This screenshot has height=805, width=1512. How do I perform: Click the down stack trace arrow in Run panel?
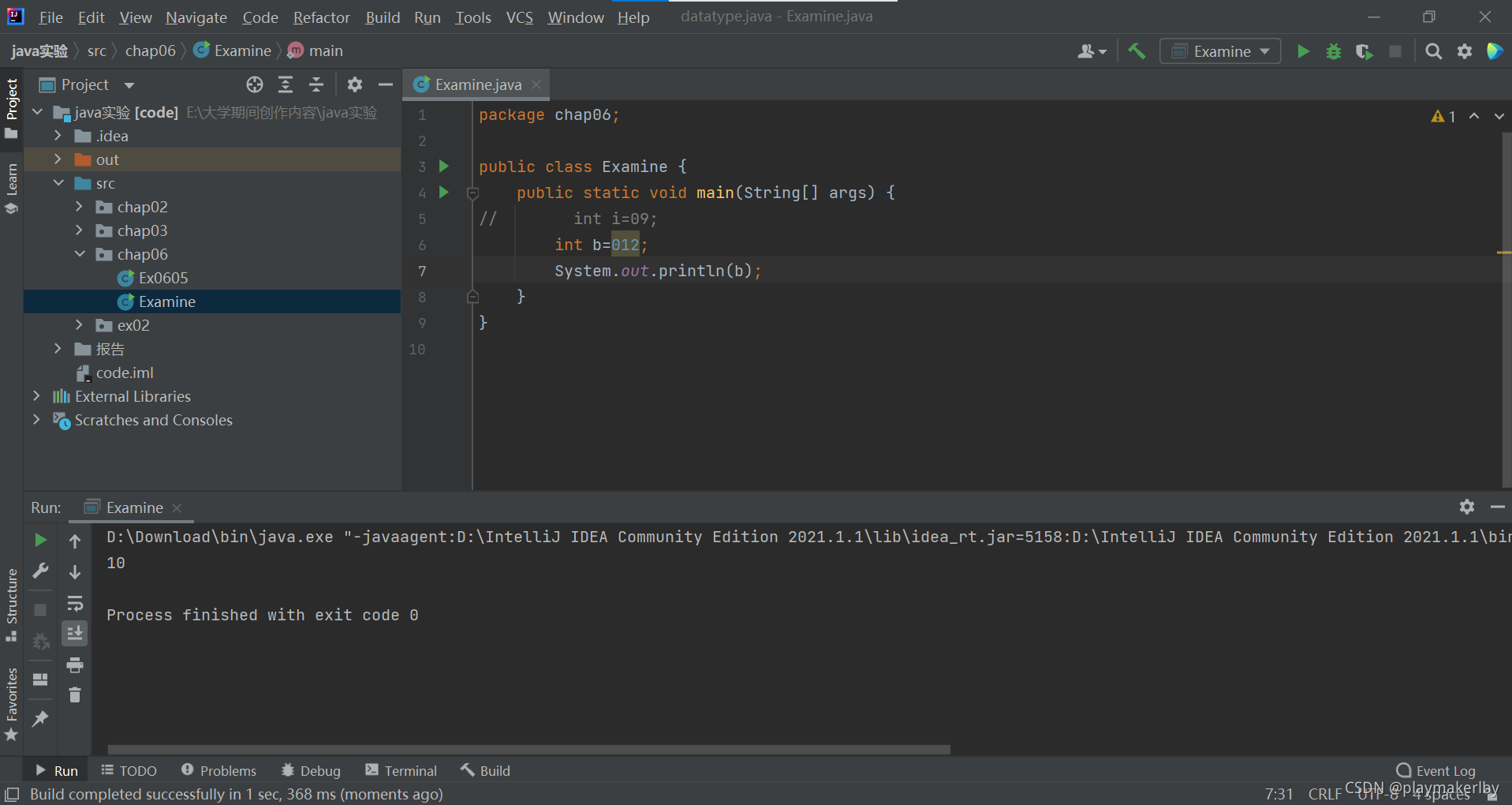[75, 572]
